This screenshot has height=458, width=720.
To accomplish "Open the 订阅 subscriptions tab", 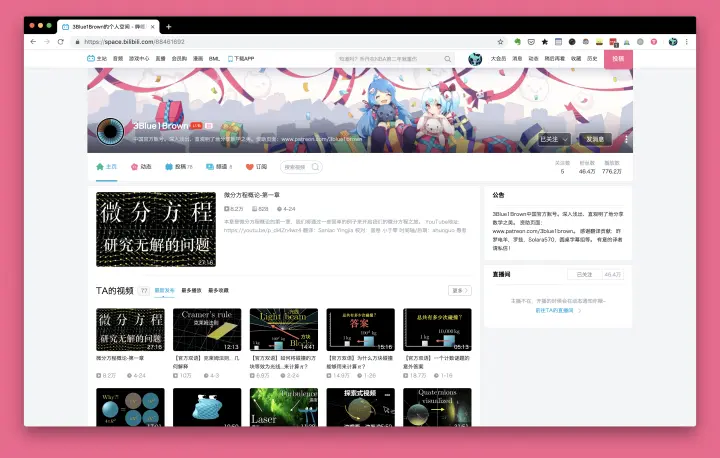I will pyautogui.click(x=256, y=167).
